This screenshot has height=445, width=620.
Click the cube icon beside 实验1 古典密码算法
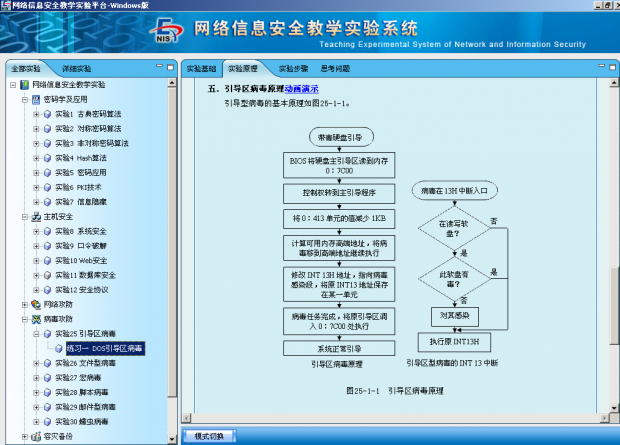[x=47, y=114]
